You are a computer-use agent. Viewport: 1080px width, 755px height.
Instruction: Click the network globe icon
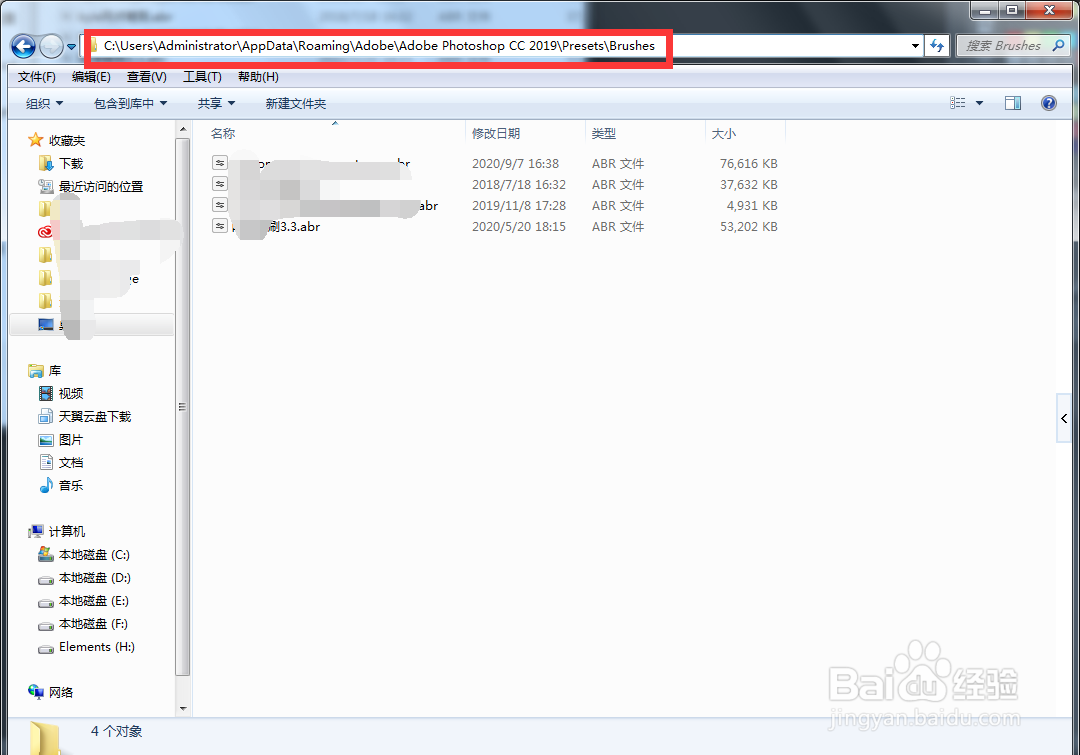tap(36, 692)
